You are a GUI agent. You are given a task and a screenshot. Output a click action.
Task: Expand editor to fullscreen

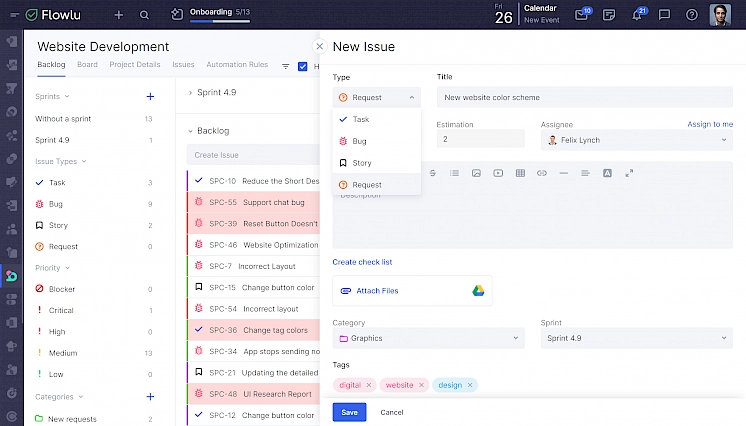point(629,173)
